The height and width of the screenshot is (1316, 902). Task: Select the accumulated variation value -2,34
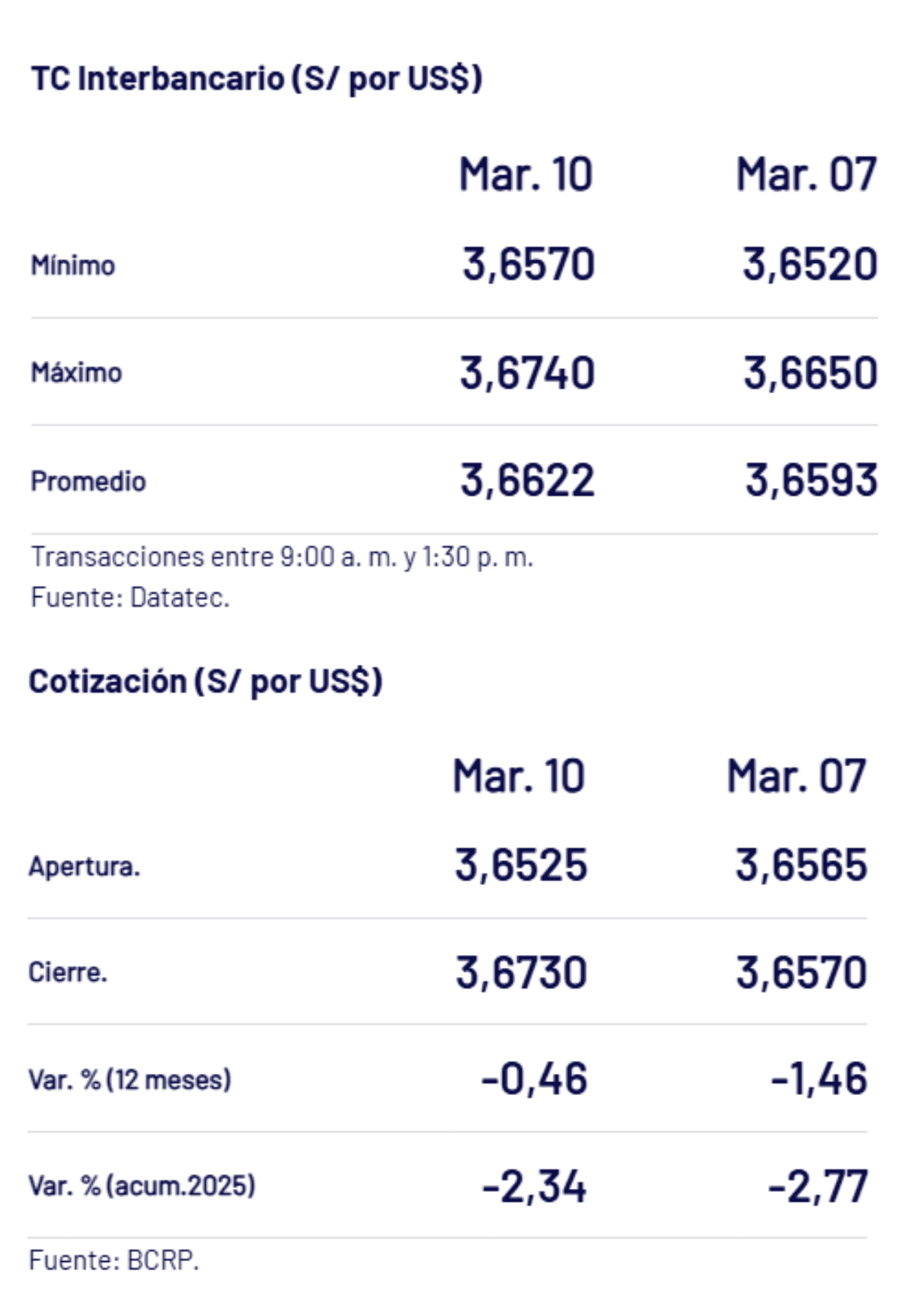click(x=534, y=1187)
